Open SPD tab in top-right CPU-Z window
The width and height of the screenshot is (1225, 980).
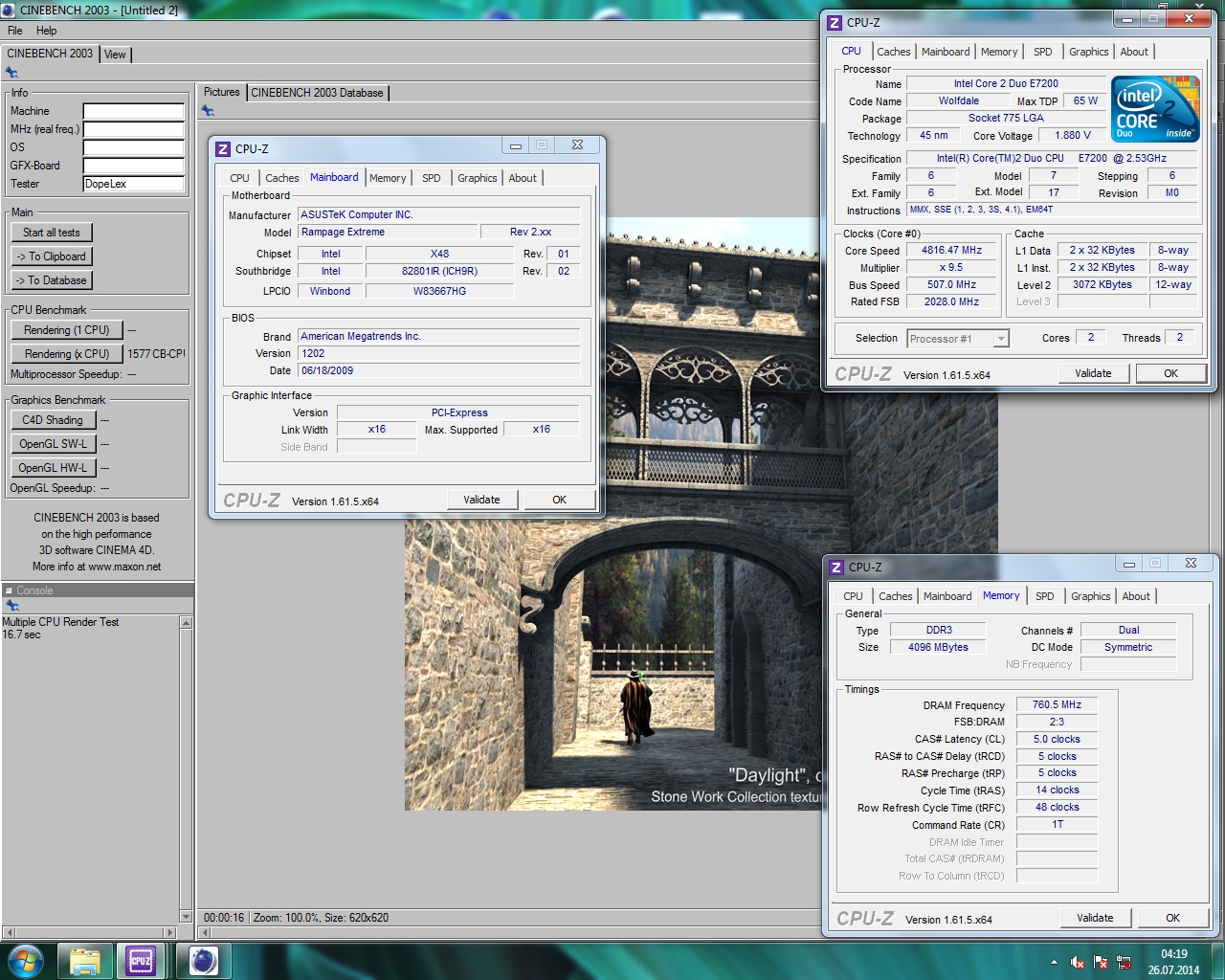pyautogui.click(x=1043, y=52)
